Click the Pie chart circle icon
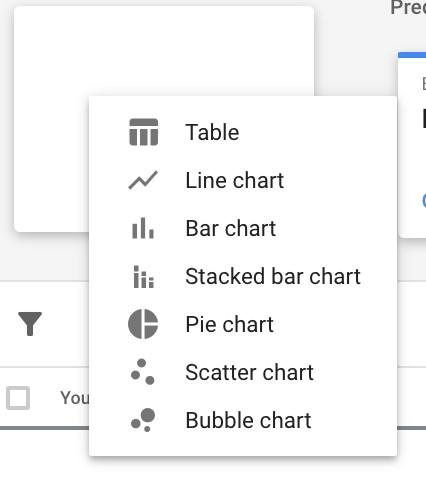This screenshot has height=480, width=426. [x=143, y=324]
